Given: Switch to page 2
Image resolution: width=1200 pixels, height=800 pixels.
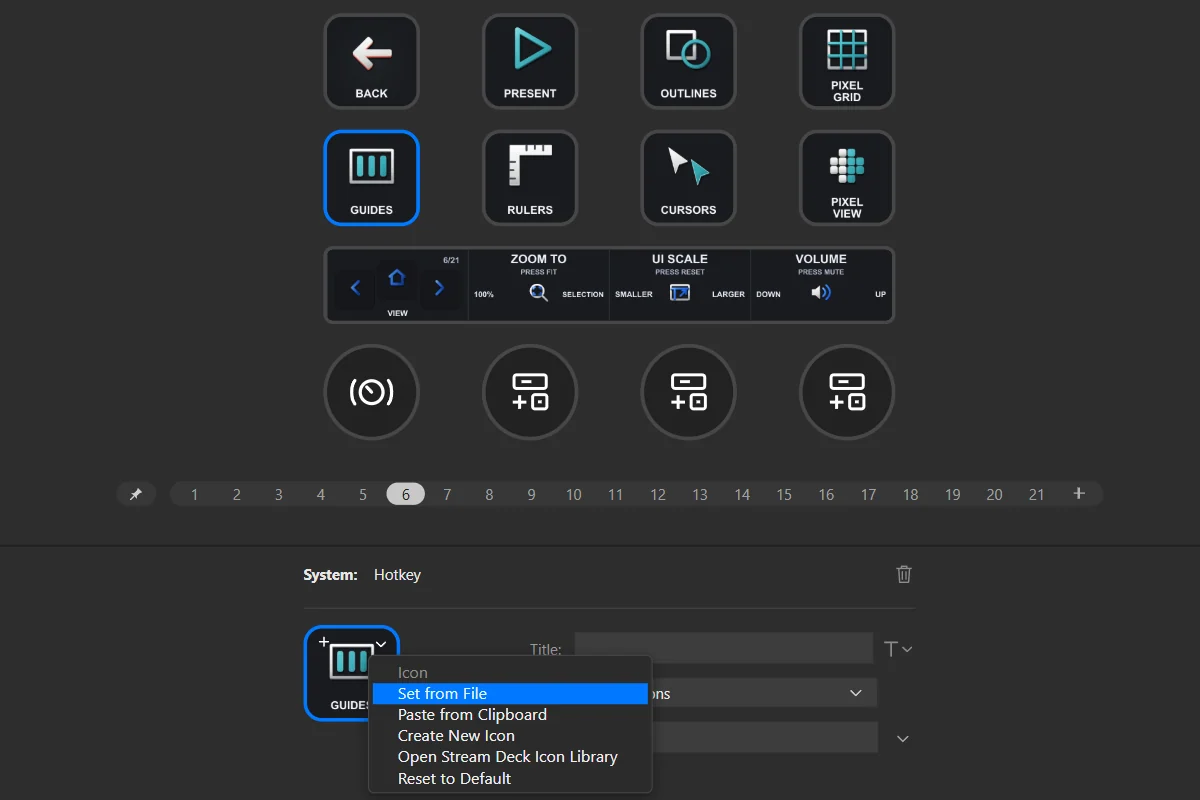Looking at the screenshot, I should (237, 494).
